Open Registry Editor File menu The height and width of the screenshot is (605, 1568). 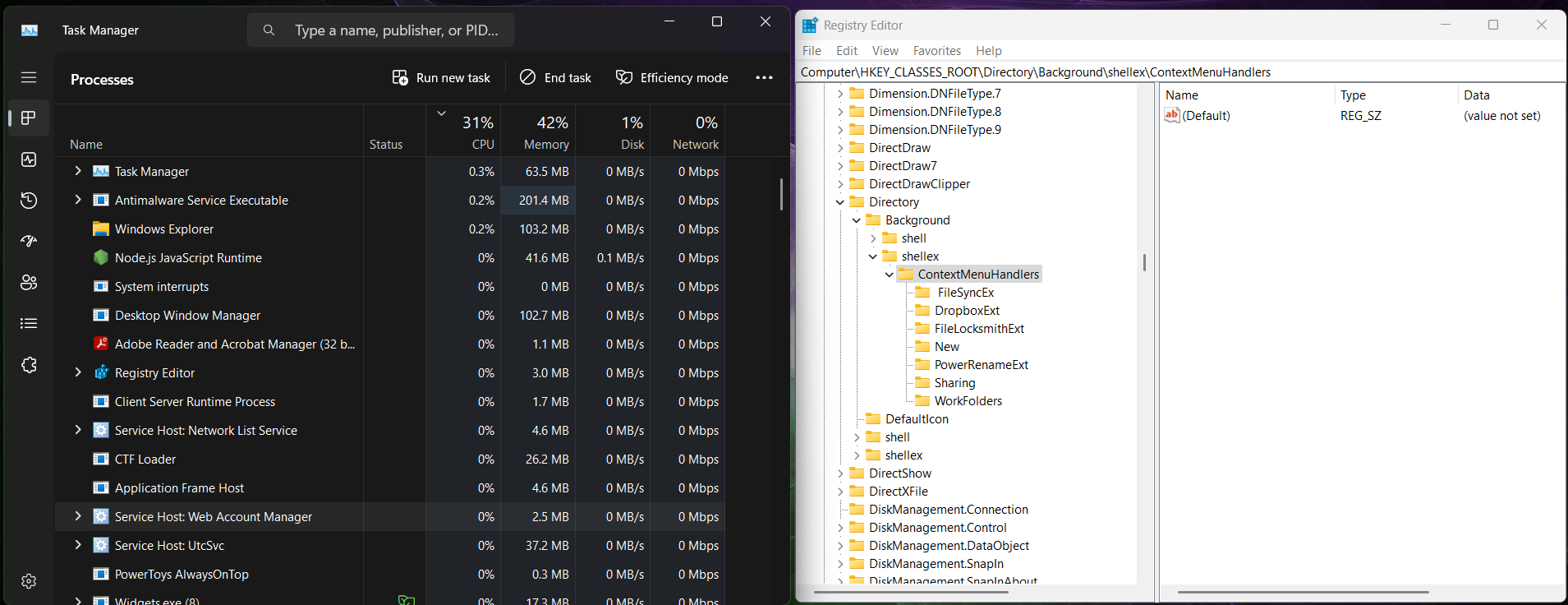coord(812,51)
